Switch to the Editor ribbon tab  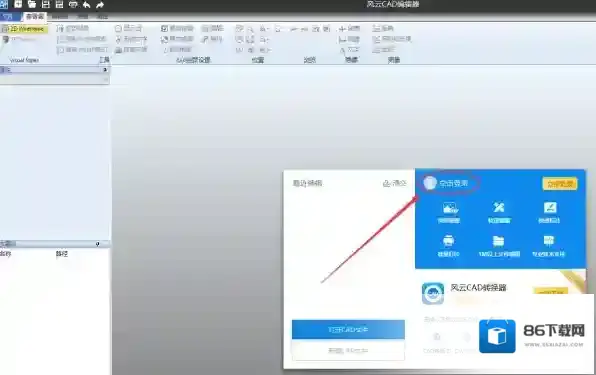(x=60, y=17)
